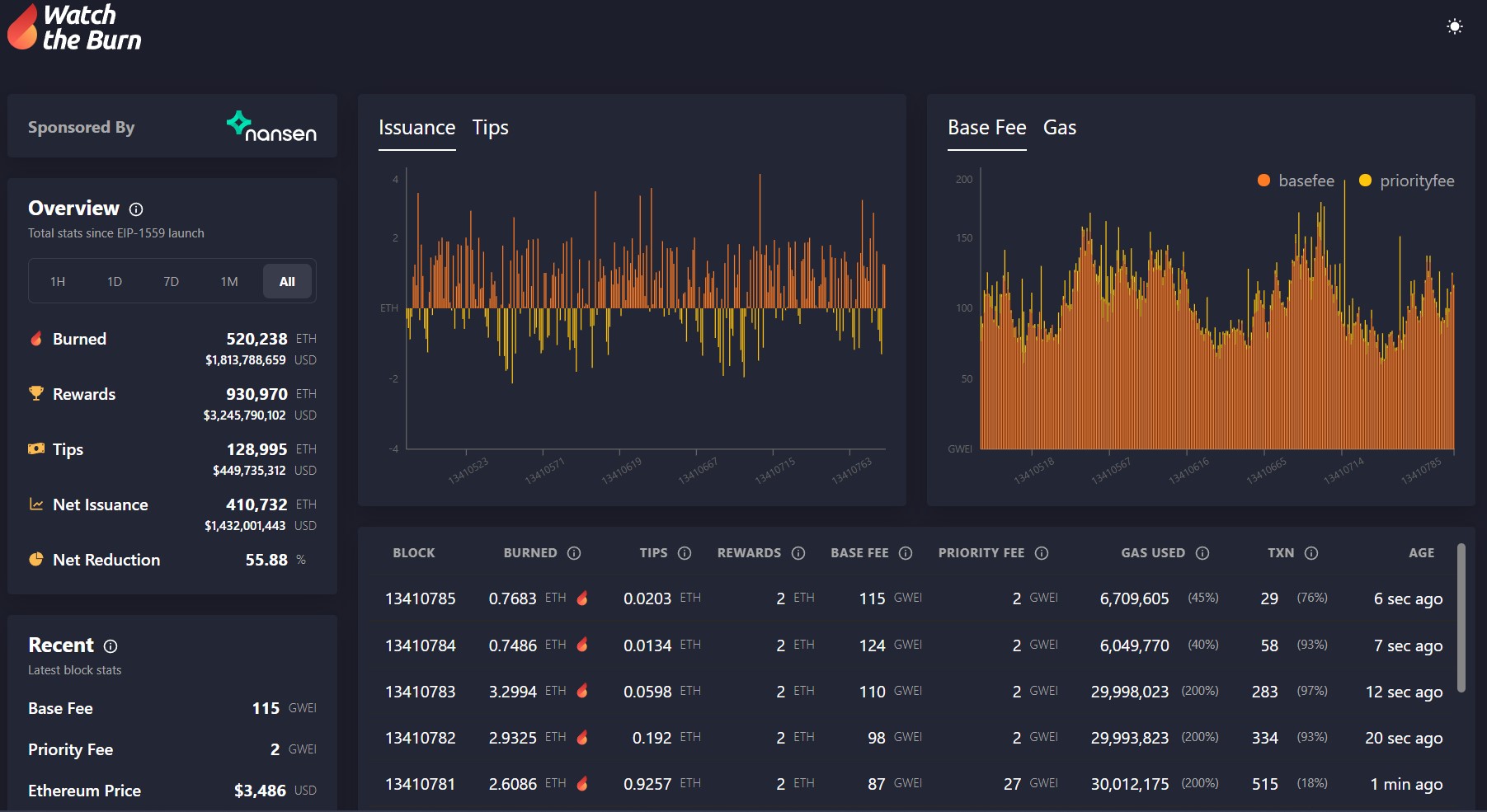Click the REWARDS column info icon
The height and width of the screenshot is (812, 1487).
coord(798,553)
